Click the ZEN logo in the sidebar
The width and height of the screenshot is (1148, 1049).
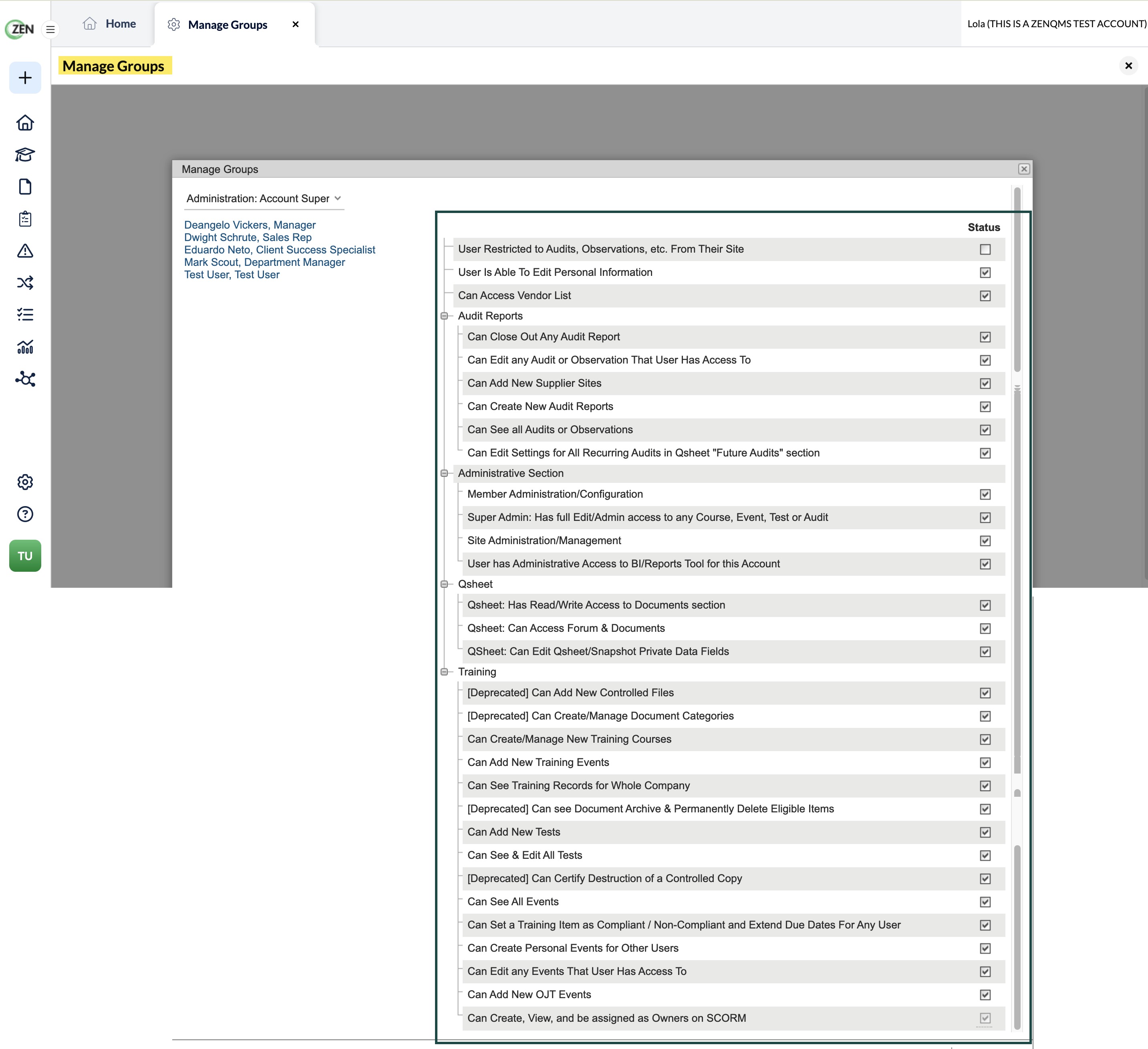tap(20, 29)
